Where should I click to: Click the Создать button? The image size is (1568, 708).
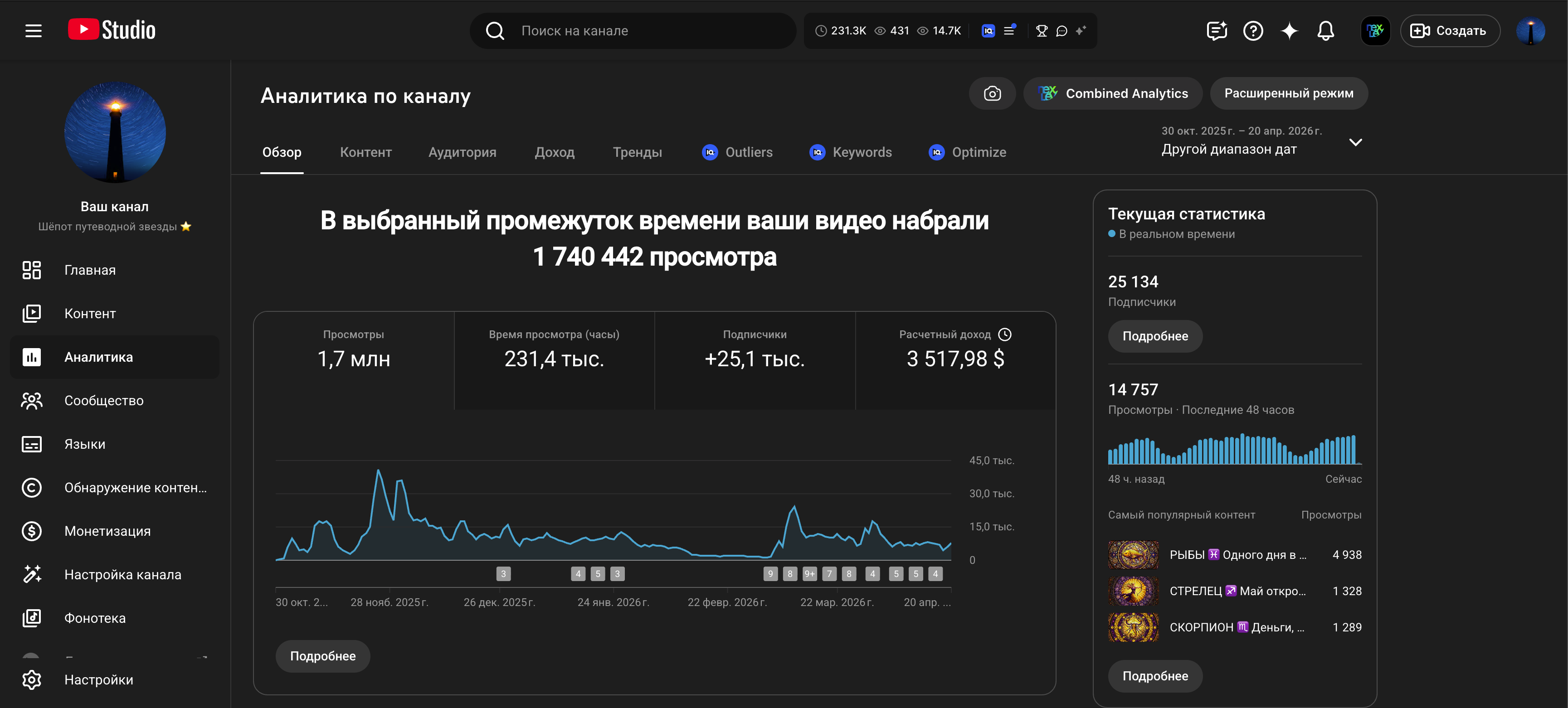coord(1449,30)
